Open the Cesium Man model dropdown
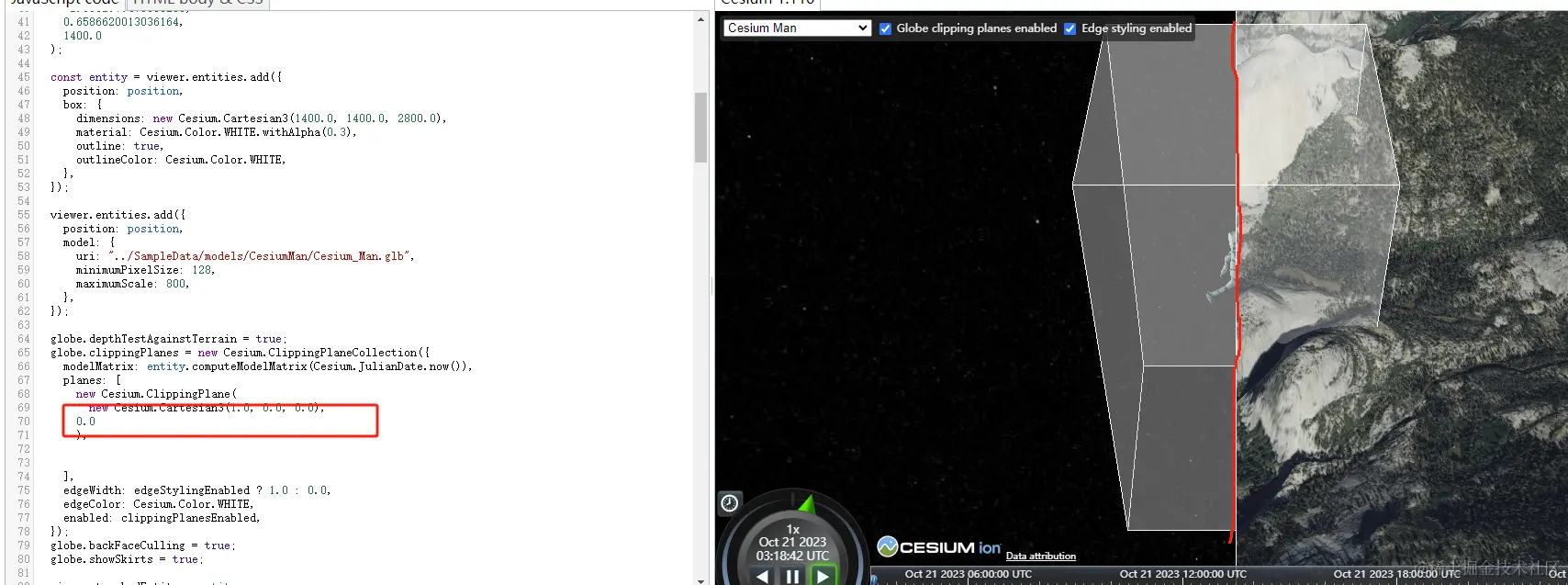Image resolution: width=1568 pixels, height=585 pixels. click(797, 28)
